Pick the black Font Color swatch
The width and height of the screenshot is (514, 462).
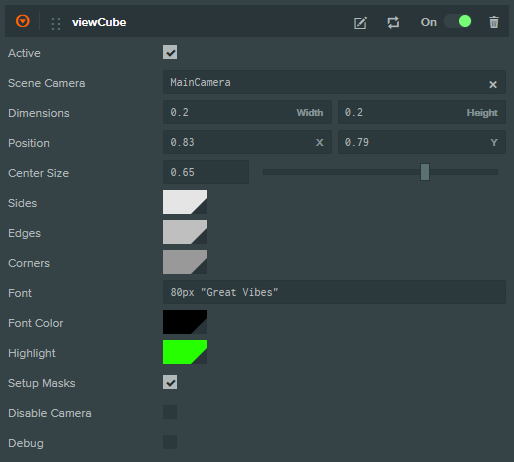[x=185, y=322]
